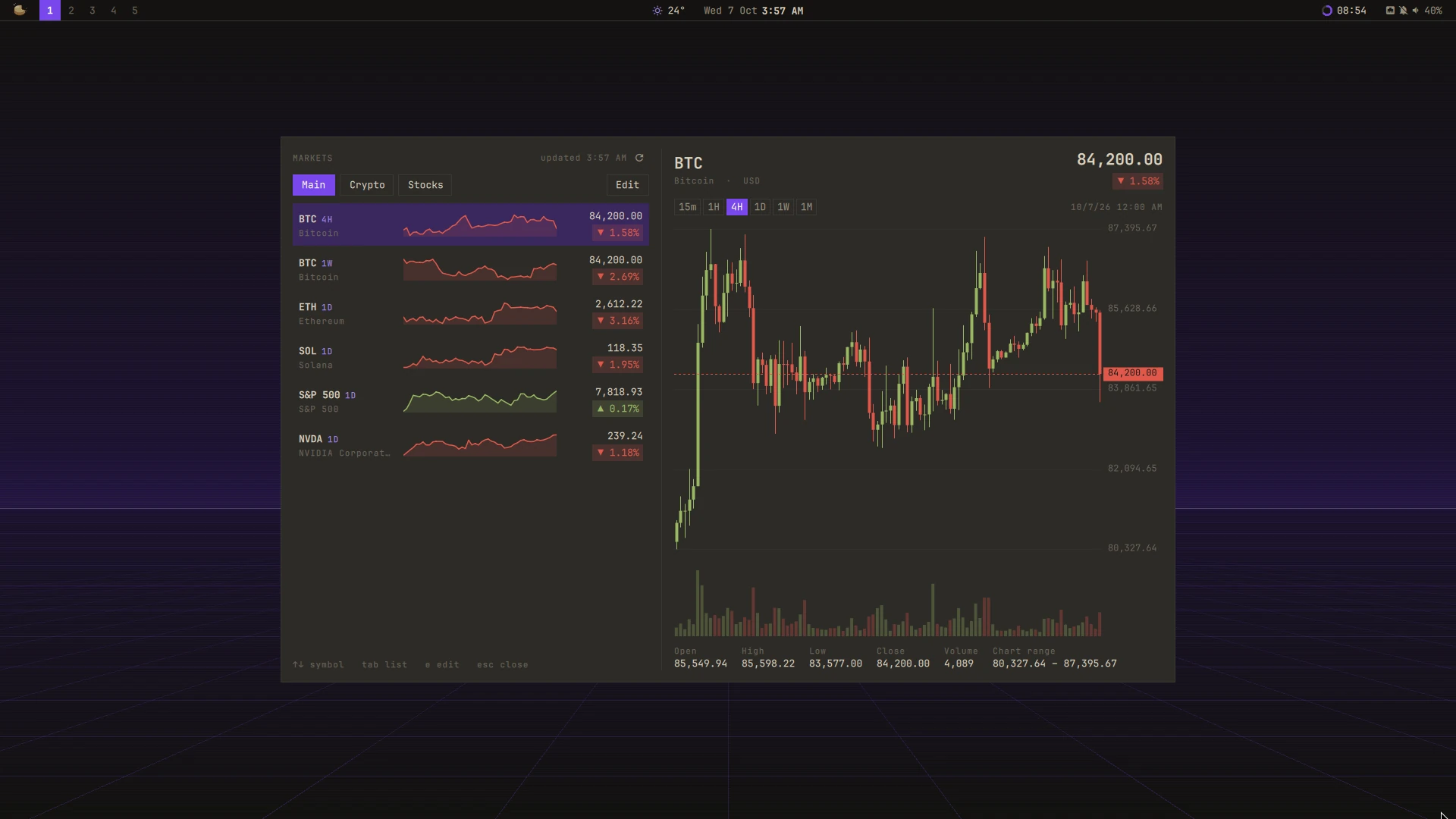The height and width of the screenshot is (819, 1456).
Task: Click the 'e edit' shortcut hint
Action: 442,665
